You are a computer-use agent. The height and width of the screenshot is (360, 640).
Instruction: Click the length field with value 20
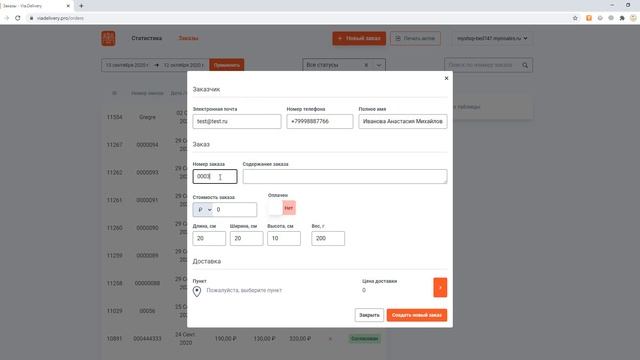coord(209,238)
